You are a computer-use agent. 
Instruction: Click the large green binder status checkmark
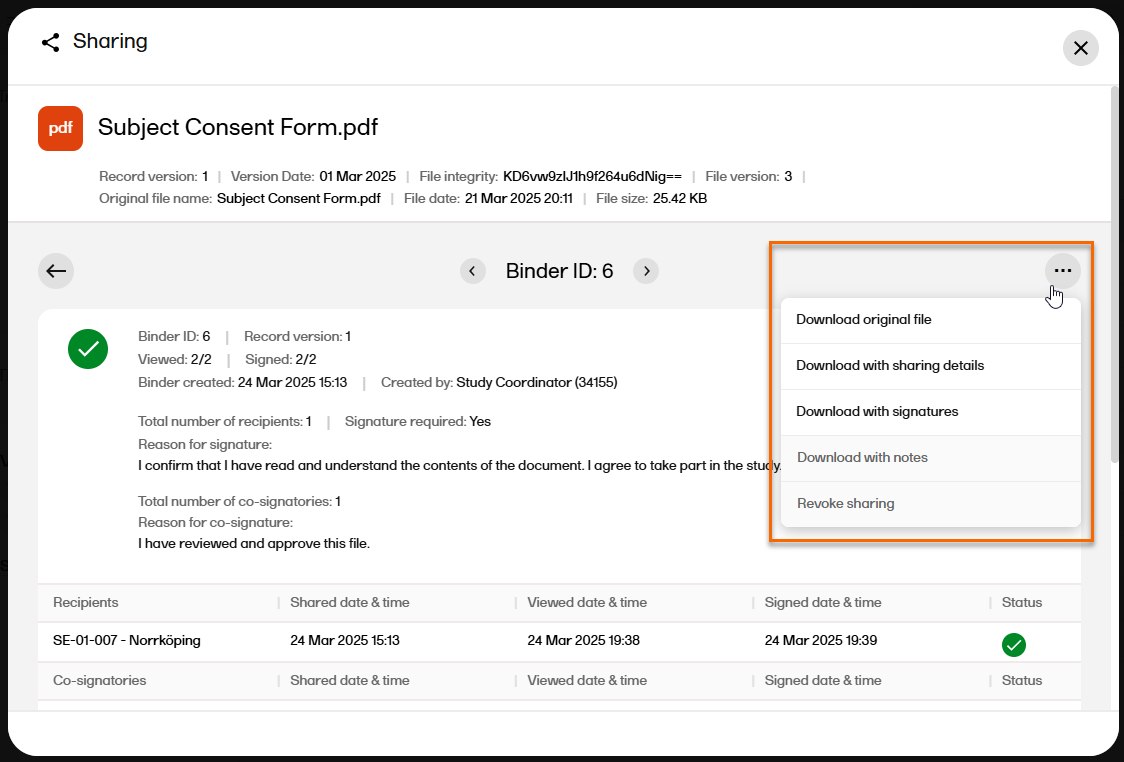88,348
